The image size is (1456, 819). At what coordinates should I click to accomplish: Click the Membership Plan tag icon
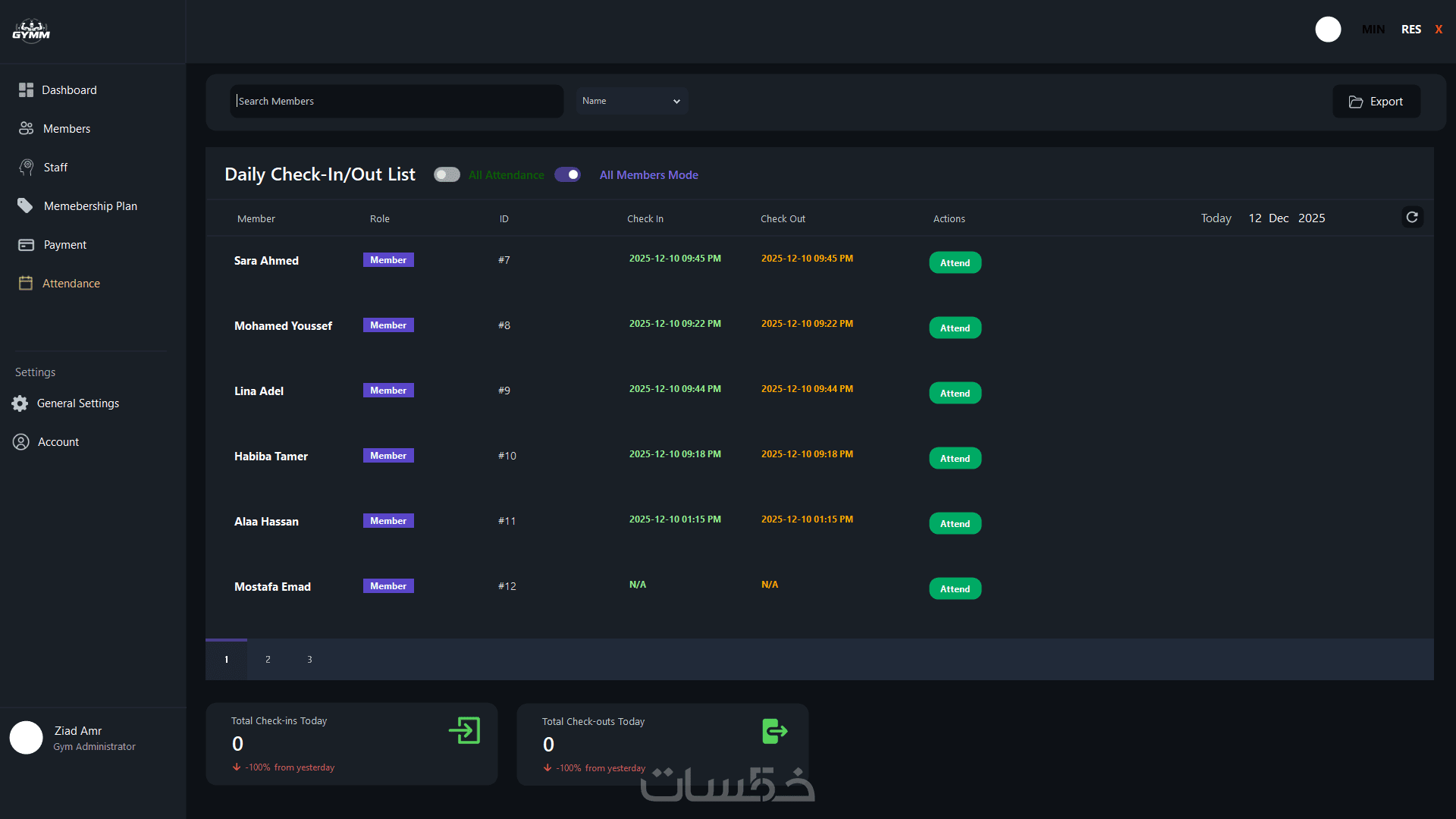(25, 206)
